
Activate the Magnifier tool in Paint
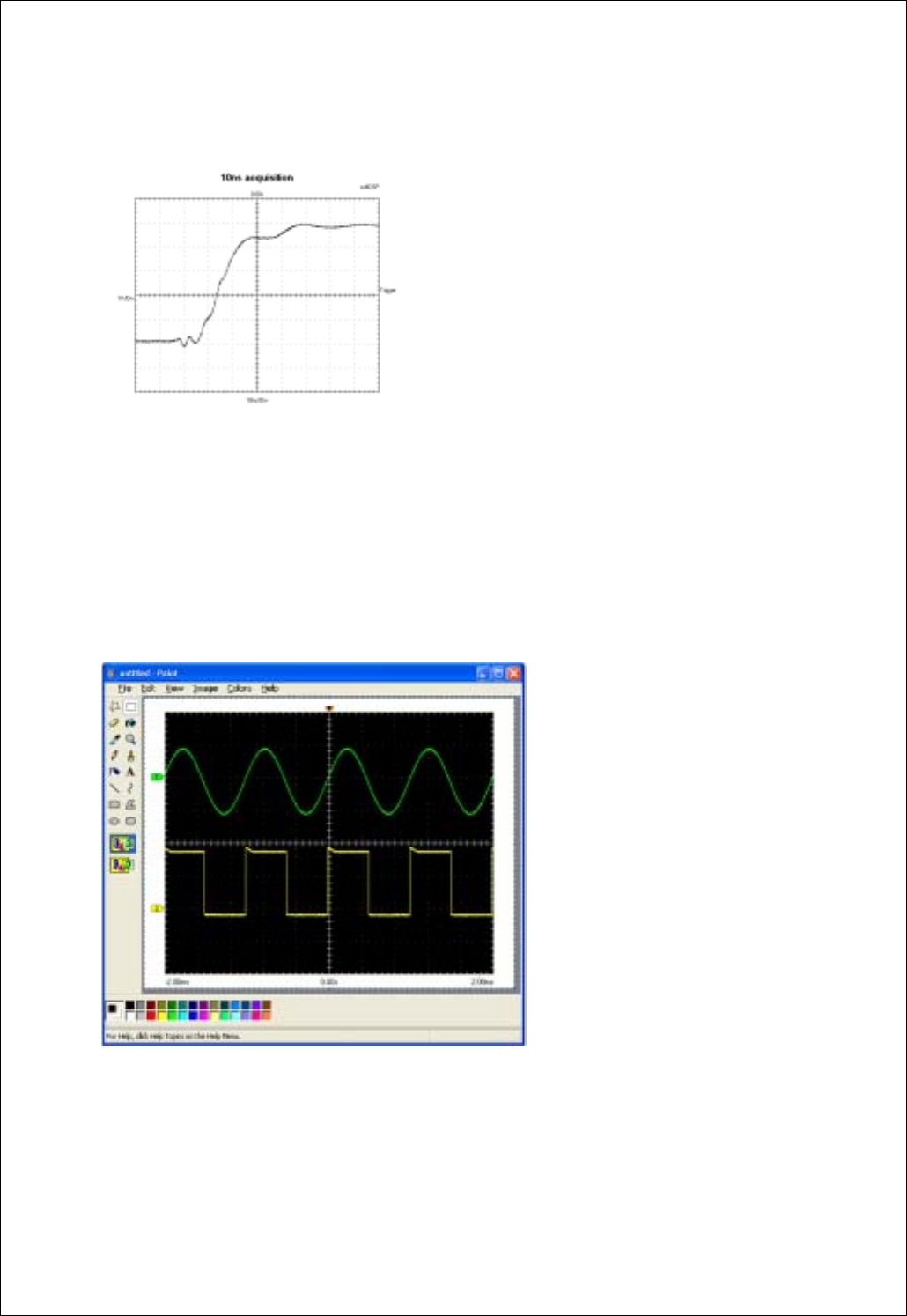[x=130, y=740]
